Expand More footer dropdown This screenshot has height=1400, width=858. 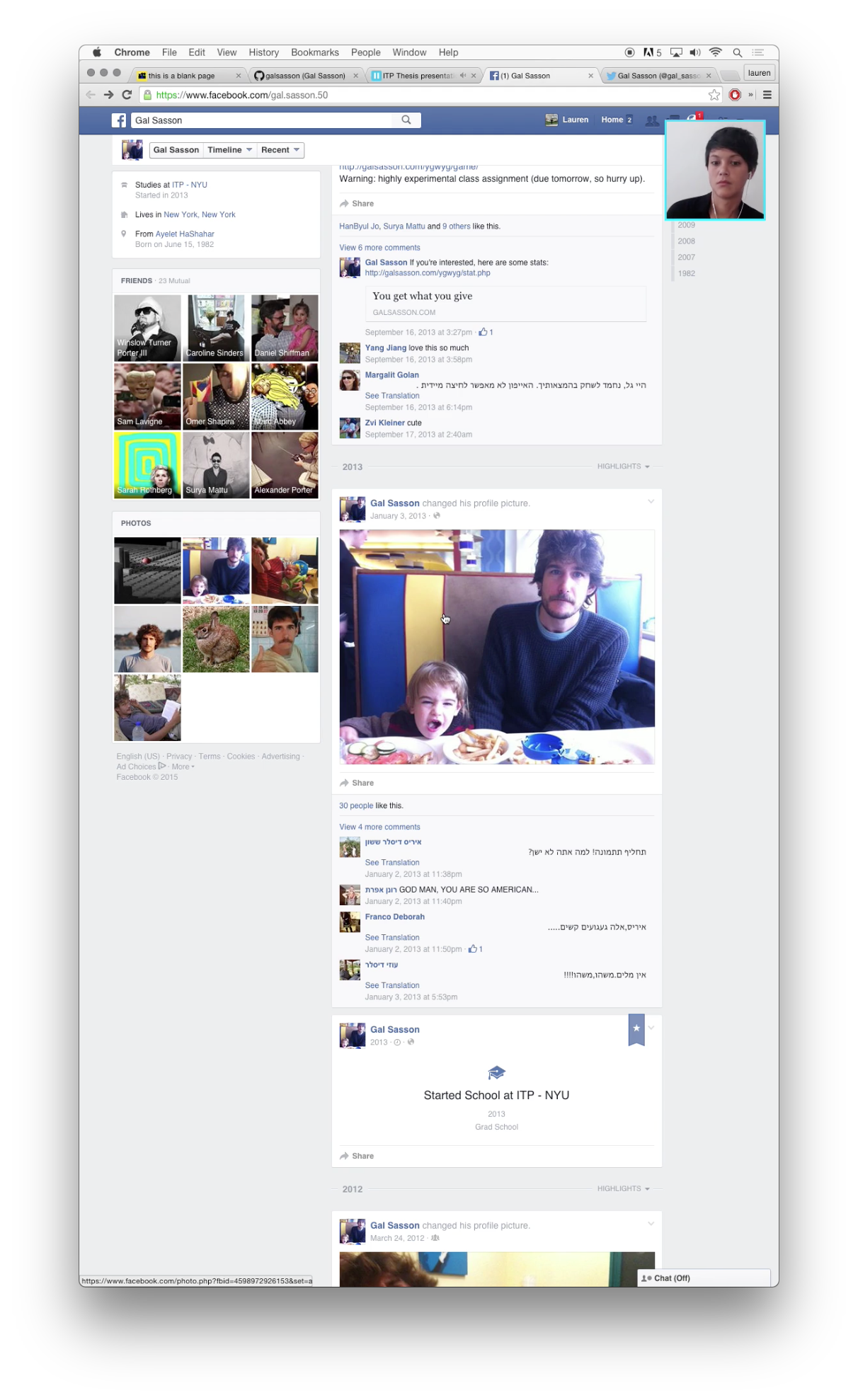coord(183,767)
